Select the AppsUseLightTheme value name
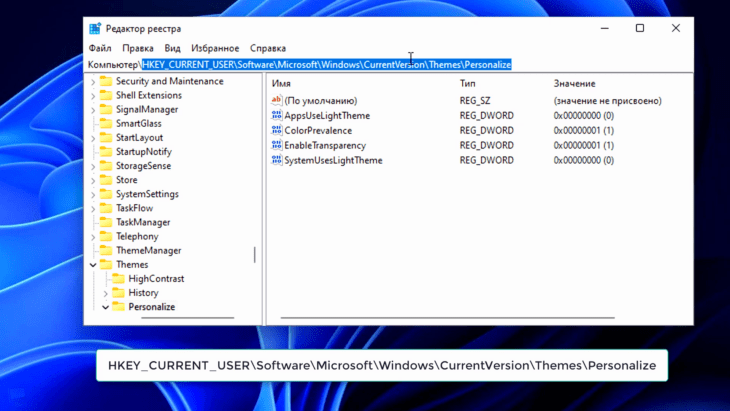 pyautogui.click(x=327, y=115)
